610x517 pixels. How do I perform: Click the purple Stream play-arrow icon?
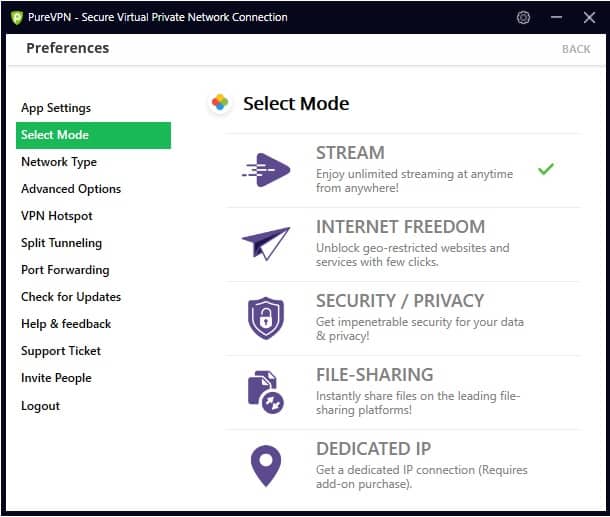(x=266, y=170)
